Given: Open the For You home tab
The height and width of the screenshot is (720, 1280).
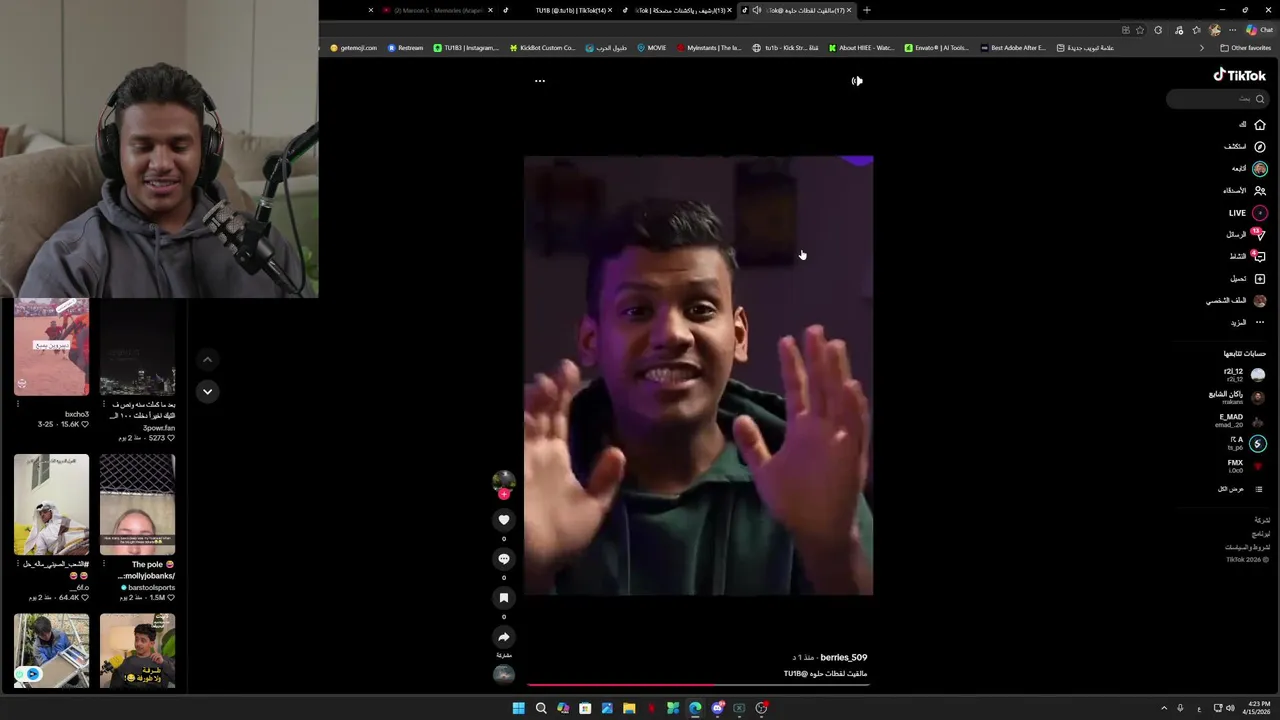Looking at the screenshot, I should click(x=1252, y=125).
